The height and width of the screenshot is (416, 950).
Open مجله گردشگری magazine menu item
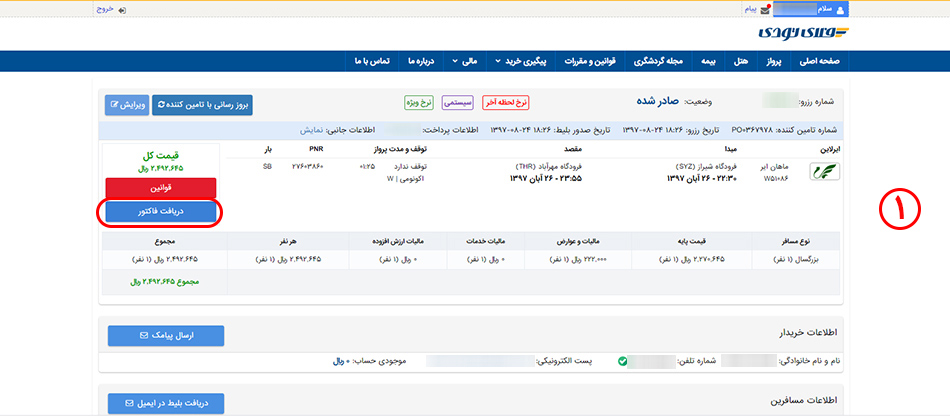(x=658, y=61)
